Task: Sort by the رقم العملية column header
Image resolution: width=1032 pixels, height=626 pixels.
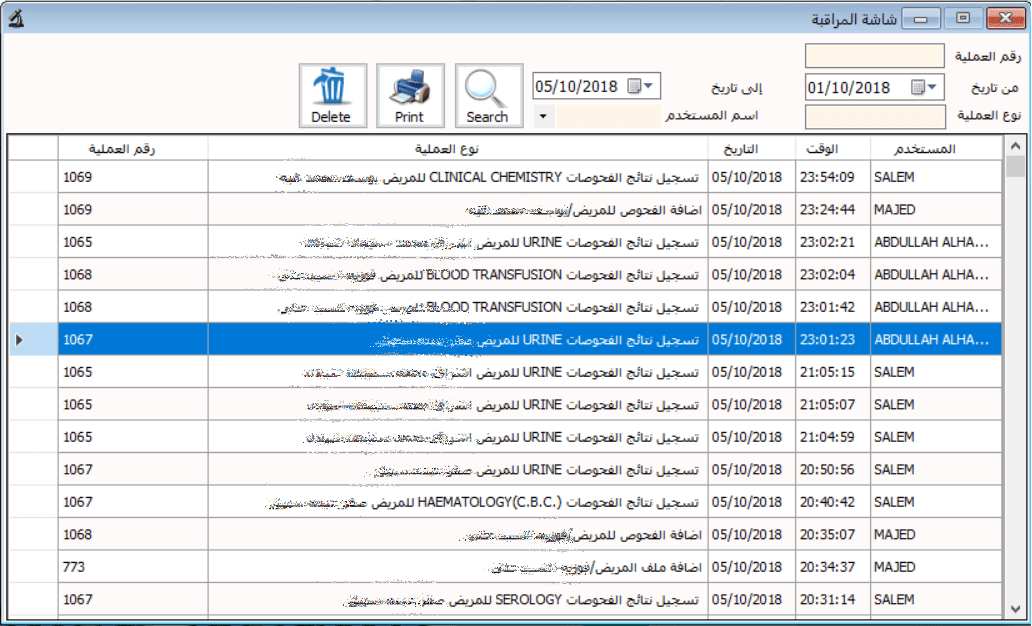Action: tap(122, 149)
